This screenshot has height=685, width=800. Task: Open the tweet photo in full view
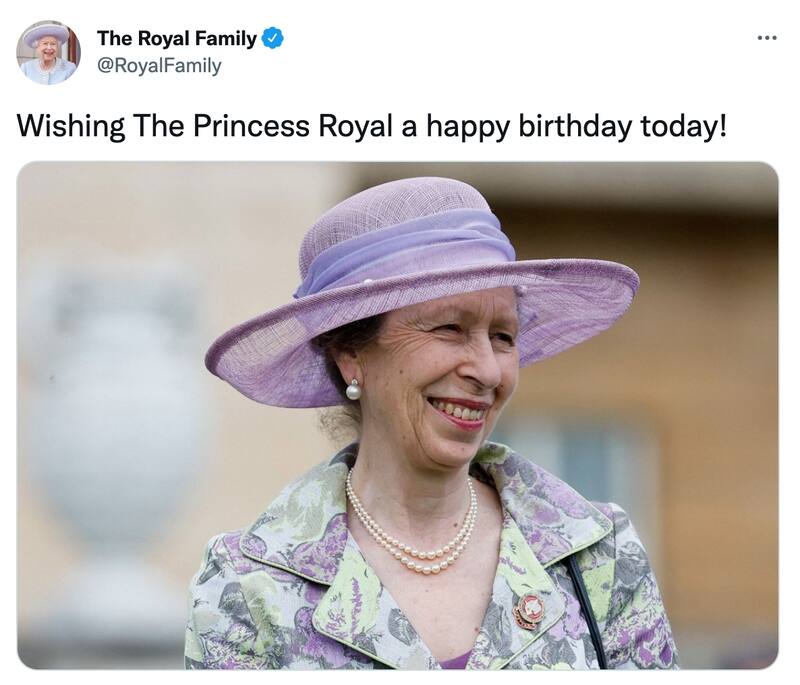coord(397,415)
